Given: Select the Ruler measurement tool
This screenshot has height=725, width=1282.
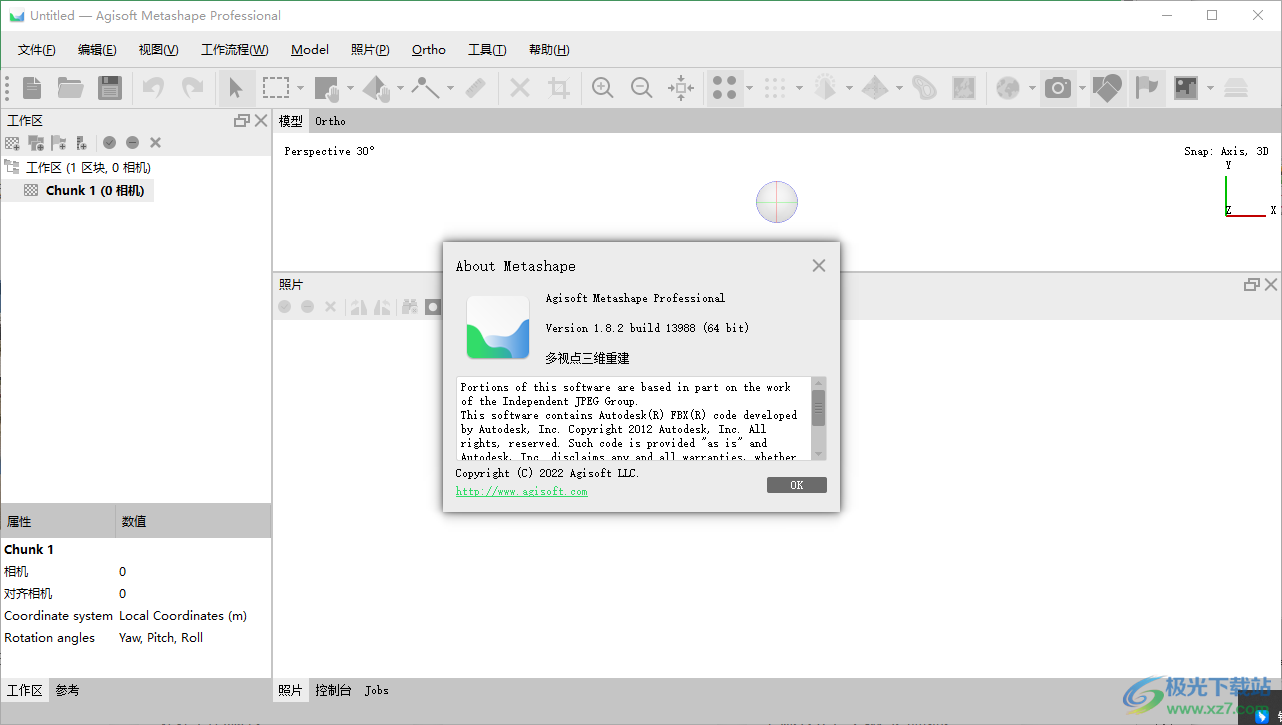Looking at the screenshot, I should click(x=476, y=88).
